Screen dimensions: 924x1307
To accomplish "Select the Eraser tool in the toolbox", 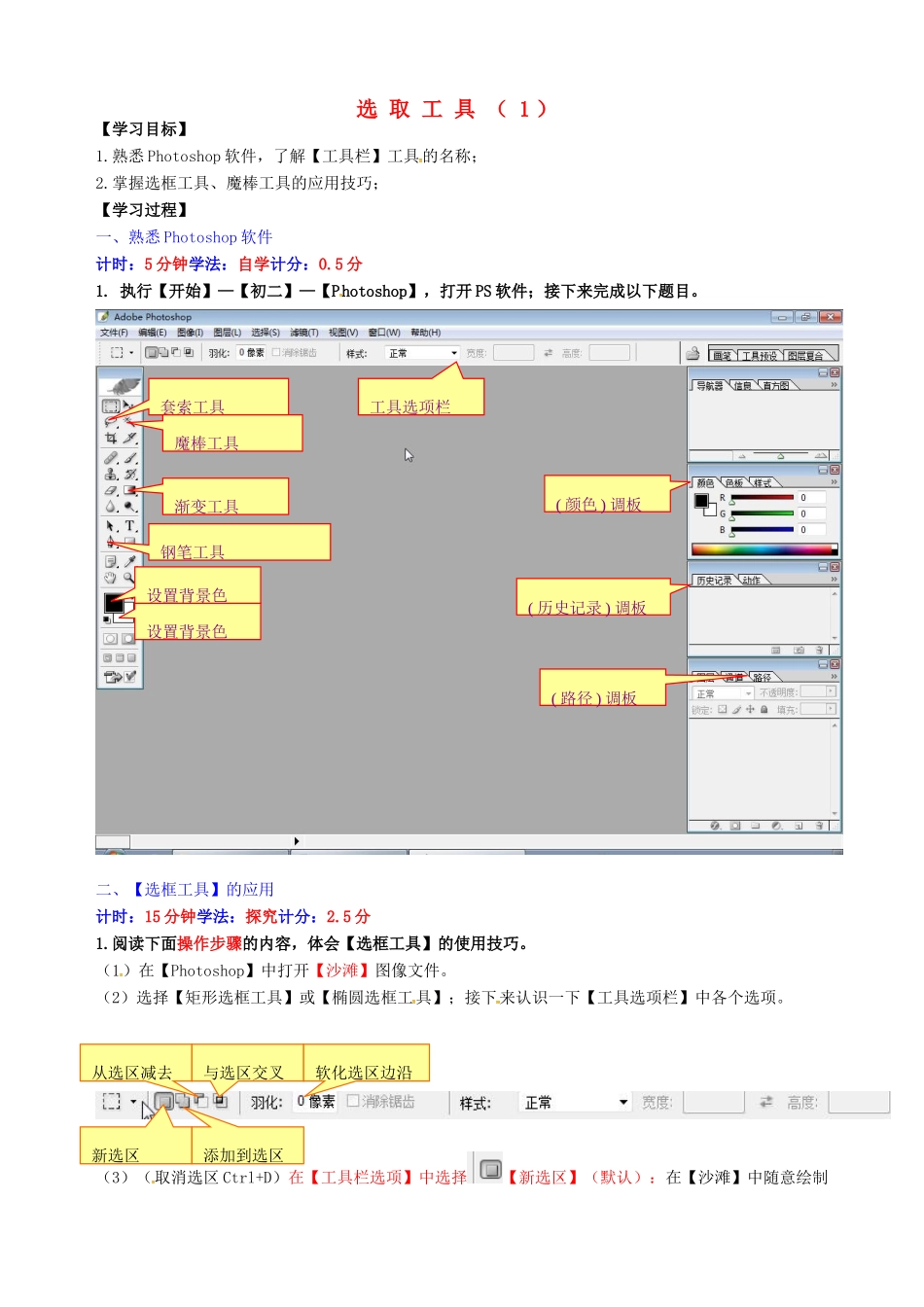I will (110, 491).
